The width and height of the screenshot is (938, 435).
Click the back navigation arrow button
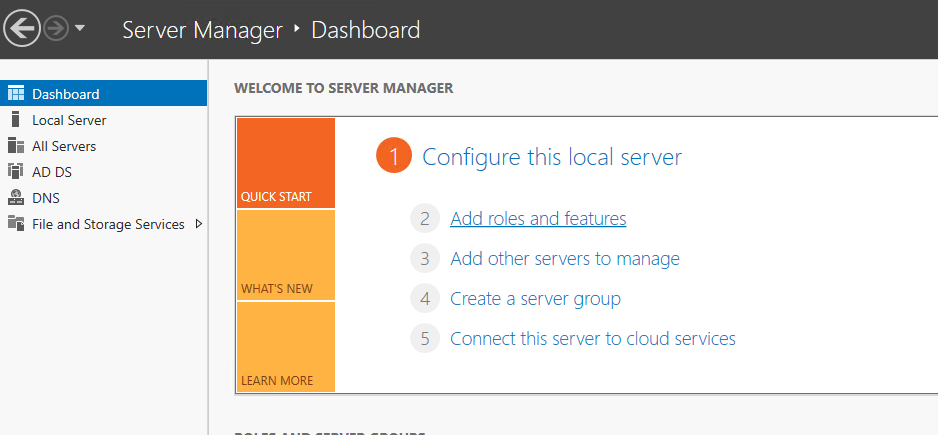pyautogui.click(x=22, y=29)
